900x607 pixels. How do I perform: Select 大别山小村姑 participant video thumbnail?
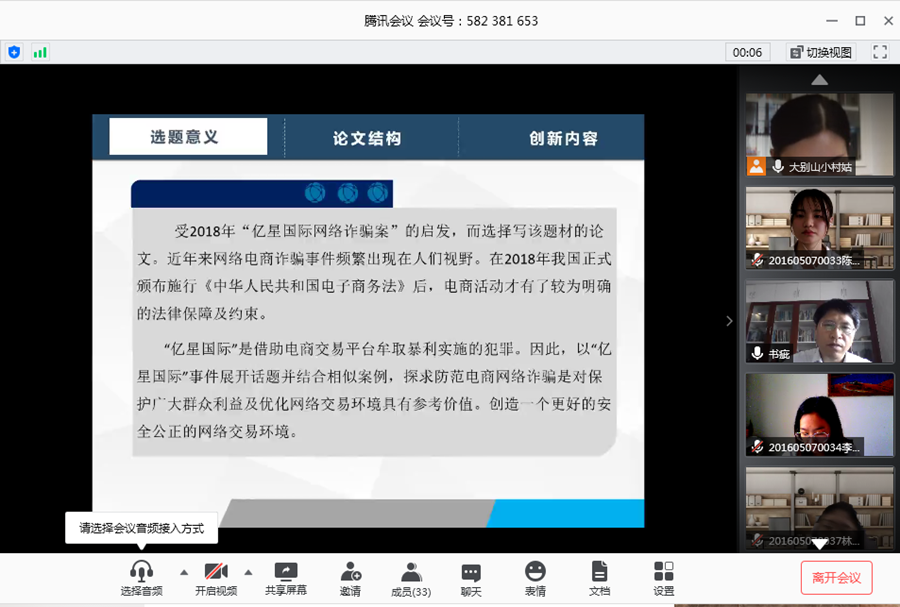click(x=819, y=134)
